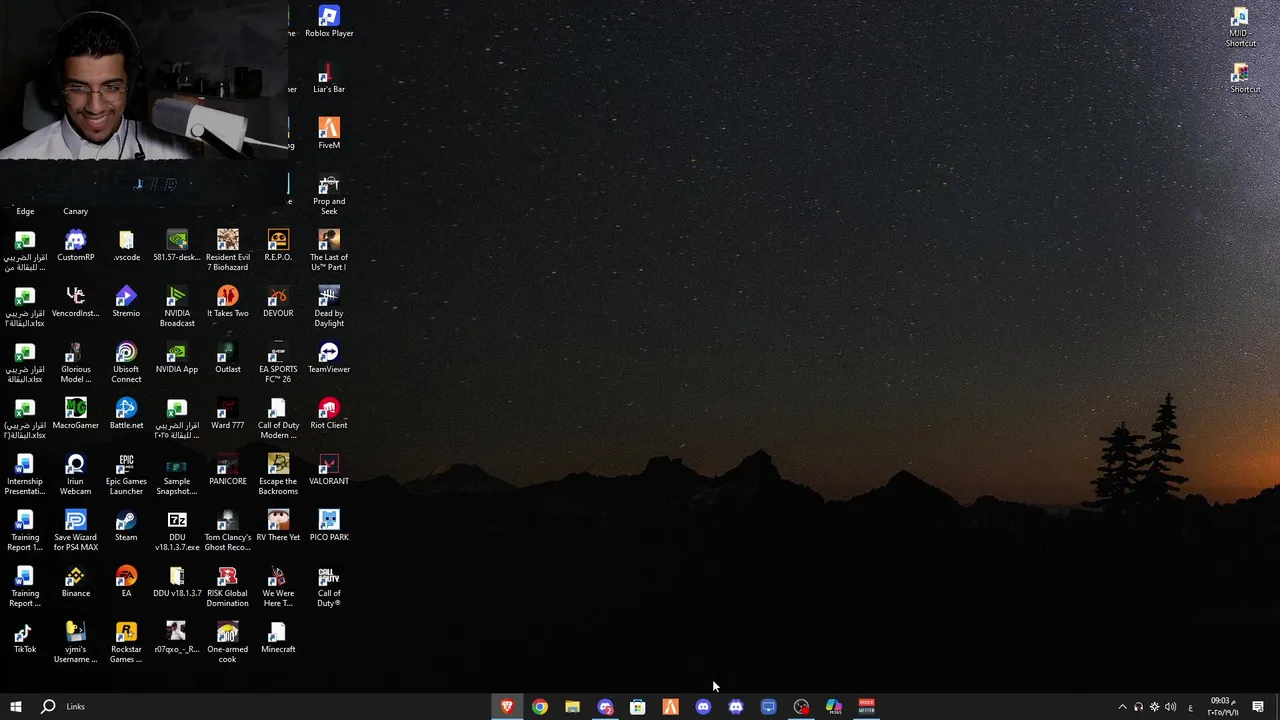Viewport: 1280px width, 720px height.
Task: Open the Windows Start menu
Action: pyautogui.click(x=15, y=707)
